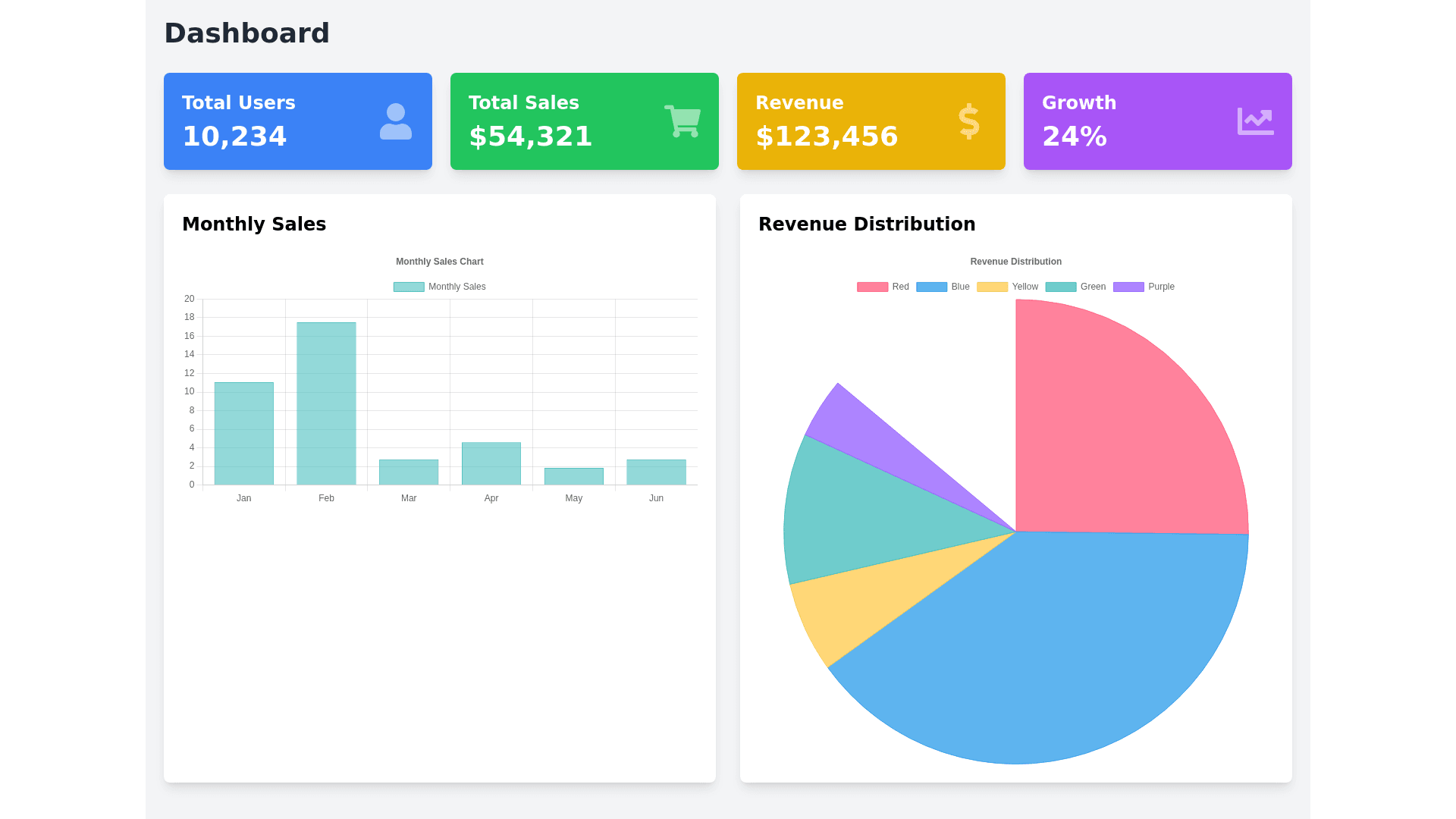Click the dollar sign icon in Revenue card
This screenshot has width=1456, height=819.
pyautogui.click(x=968, y=121)
